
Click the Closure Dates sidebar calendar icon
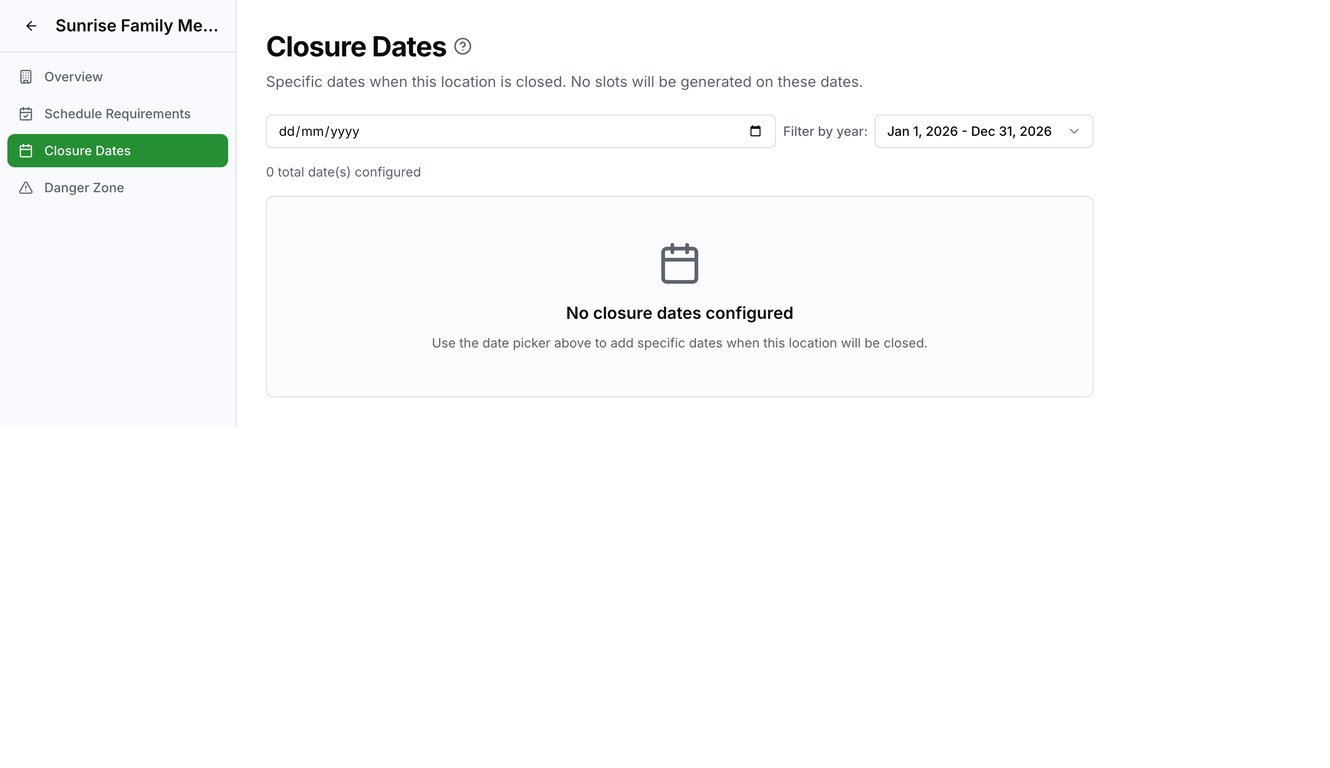click(x=26, y=151)
